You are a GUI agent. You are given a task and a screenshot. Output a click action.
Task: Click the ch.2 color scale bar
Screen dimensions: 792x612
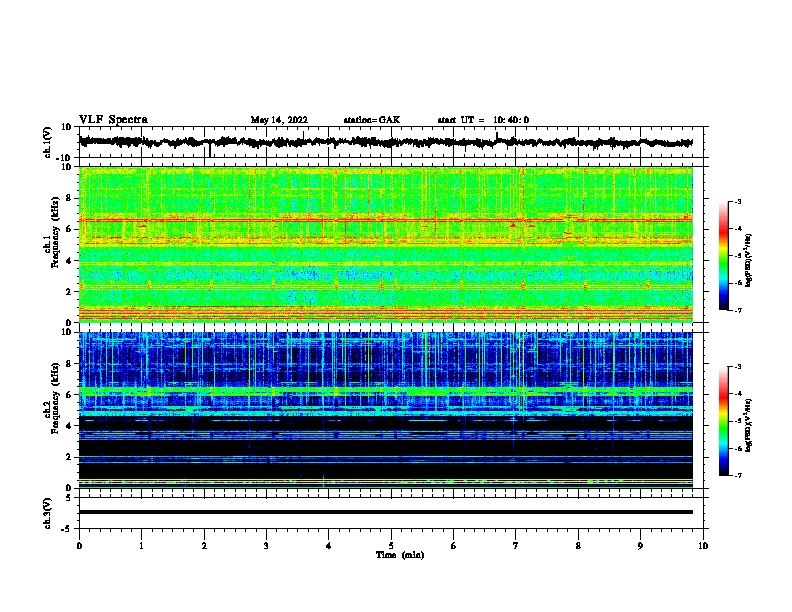pos(724,421)
